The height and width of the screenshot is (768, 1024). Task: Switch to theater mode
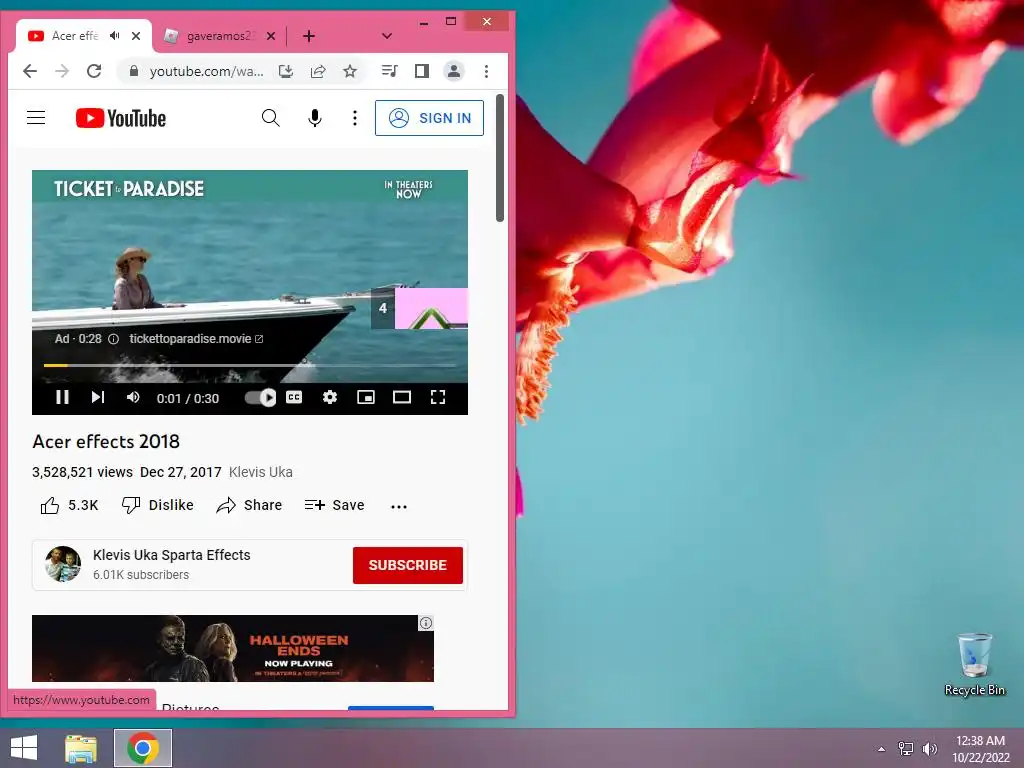(x=402, y=397)
